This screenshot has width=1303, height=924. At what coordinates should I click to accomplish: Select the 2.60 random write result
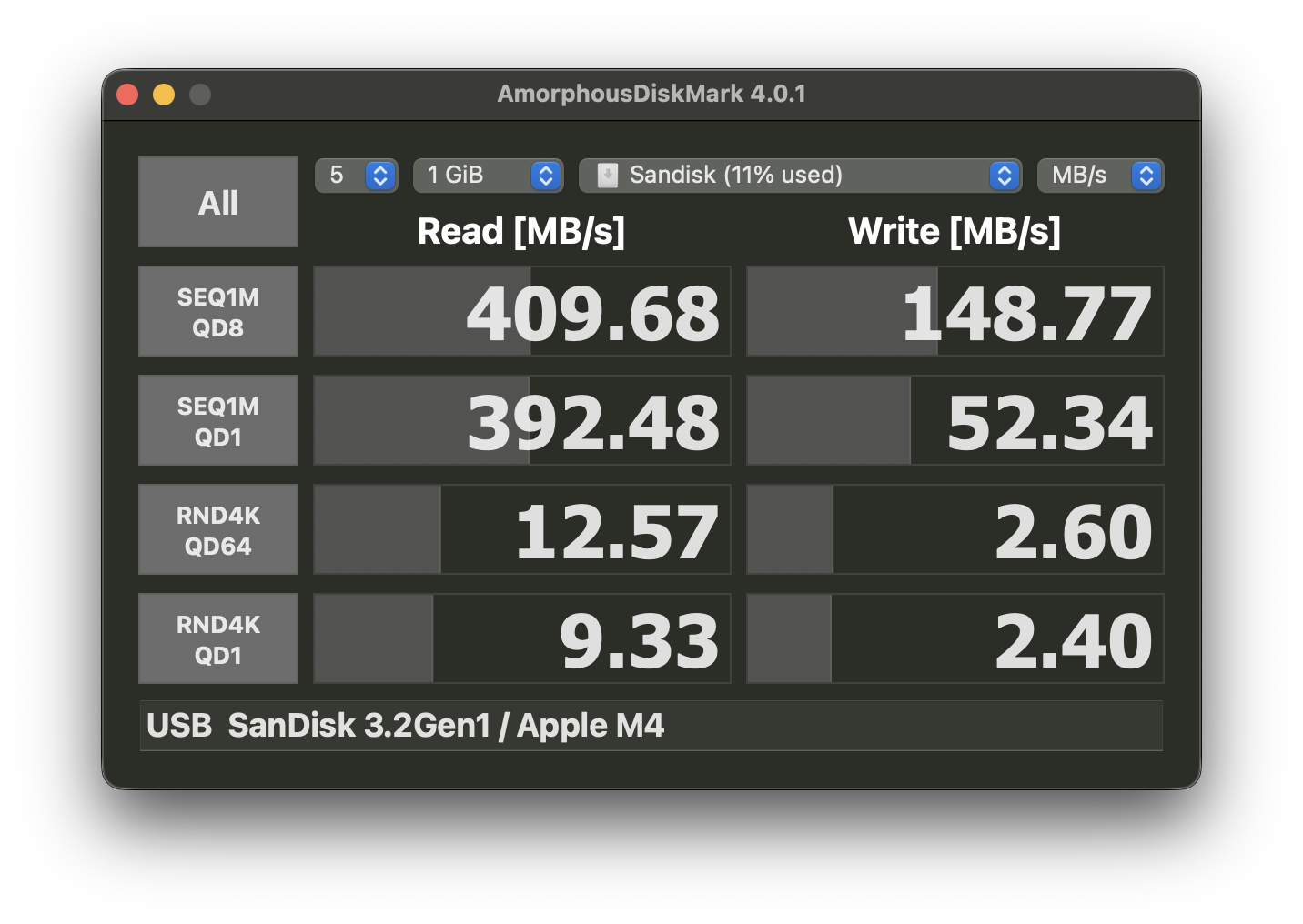click(955, 529)
